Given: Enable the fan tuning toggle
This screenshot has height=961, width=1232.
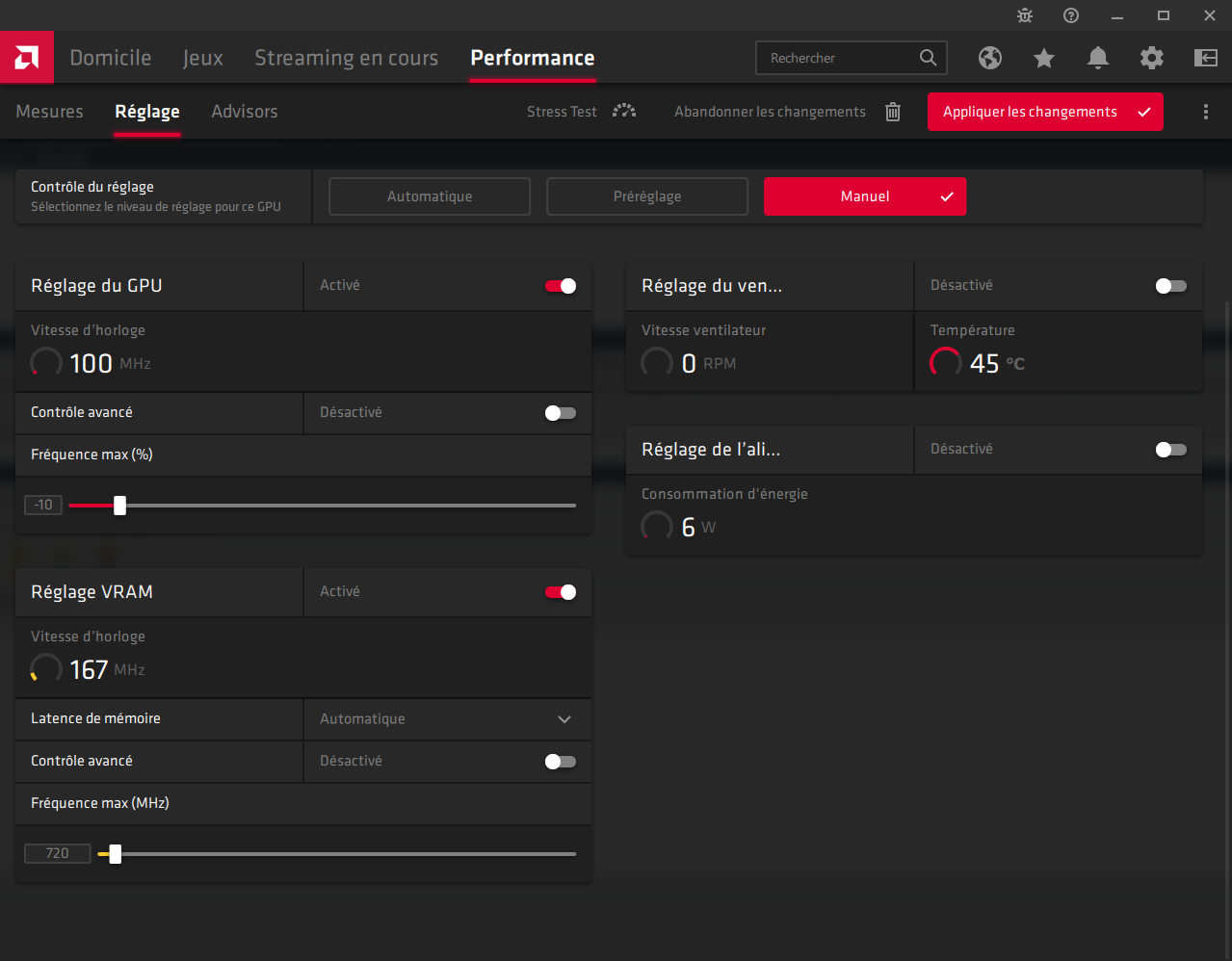Looking at the screenshot, I should 1170,286.
